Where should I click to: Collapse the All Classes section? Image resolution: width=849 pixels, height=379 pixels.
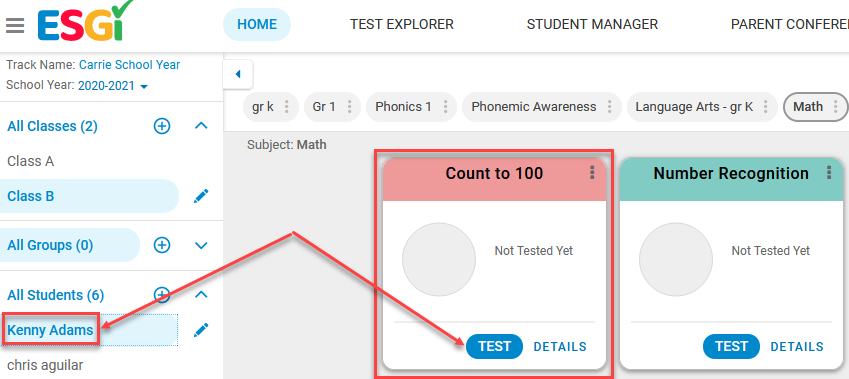201,126
